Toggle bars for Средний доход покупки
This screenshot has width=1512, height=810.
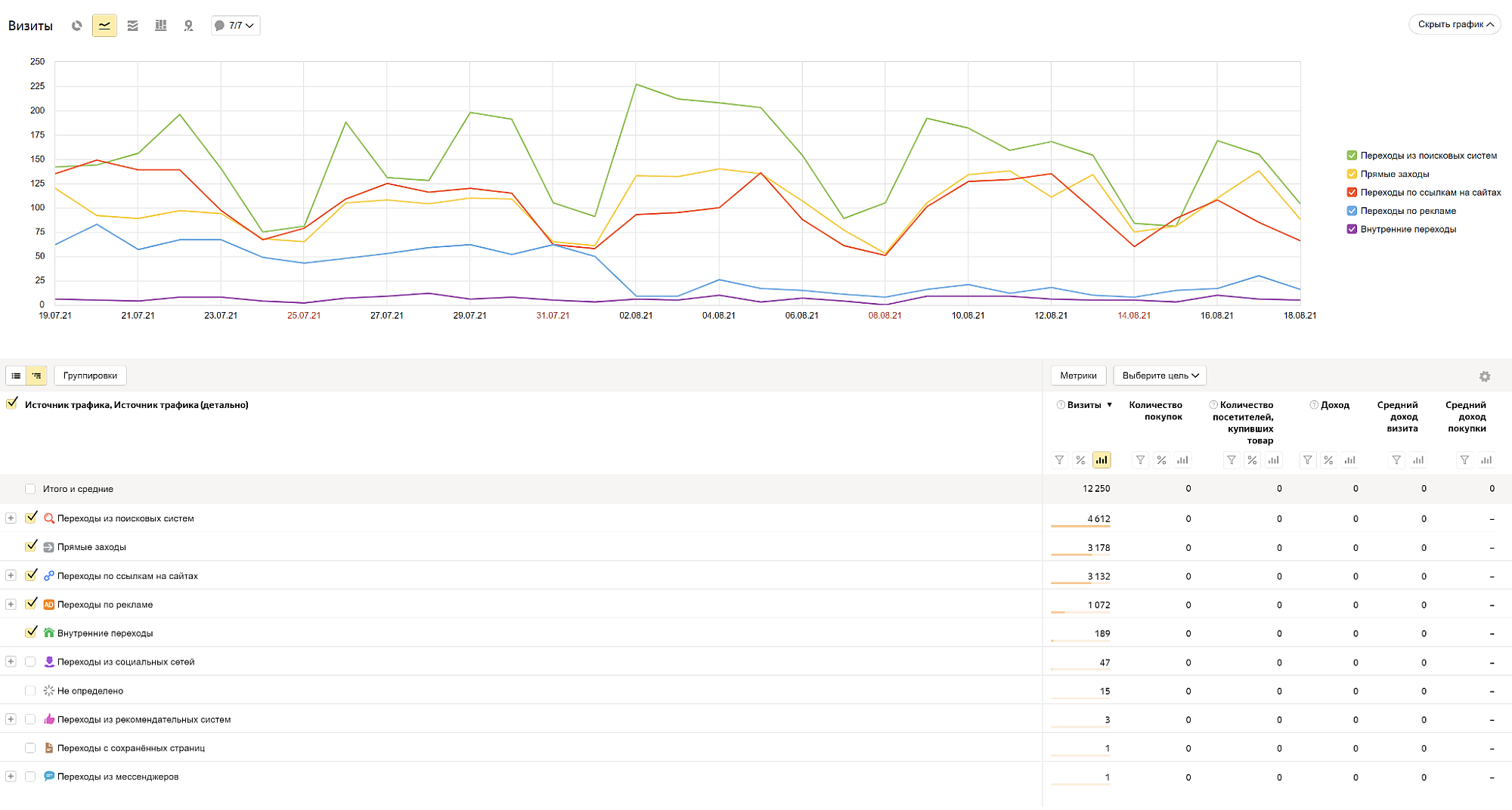pyautogui.click(x=1486, y=460)
